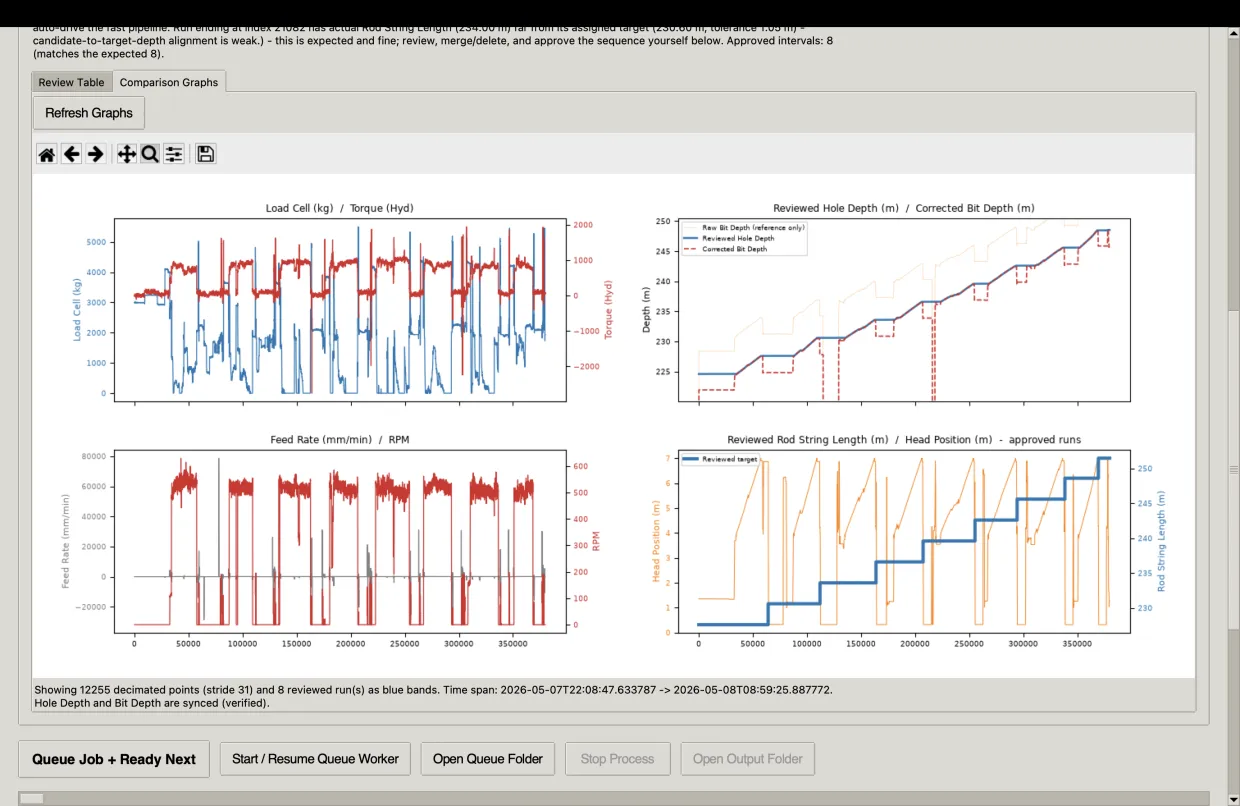The width and height of the screenshot is (1240, 806).
Task: Click the Depth (m) axis label
Action: coord(646,310)
